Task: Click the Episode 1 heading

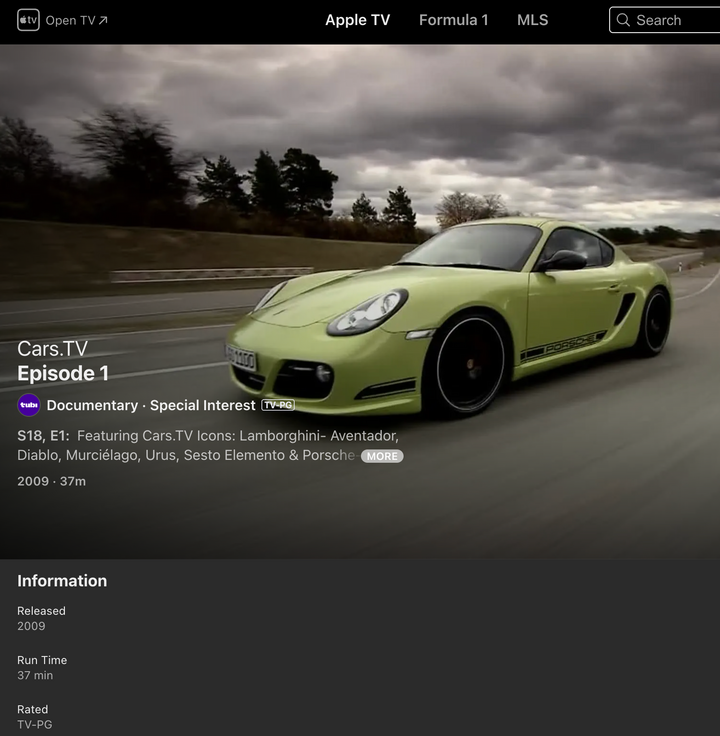Action: [63, 374]
